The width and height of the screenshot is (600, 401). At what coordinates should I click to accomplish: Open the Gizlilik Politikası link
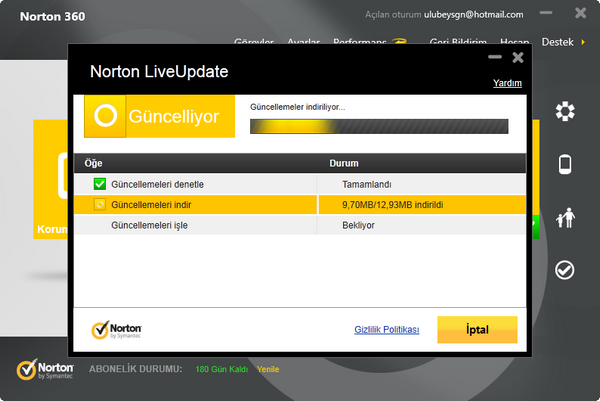(386, 329)
